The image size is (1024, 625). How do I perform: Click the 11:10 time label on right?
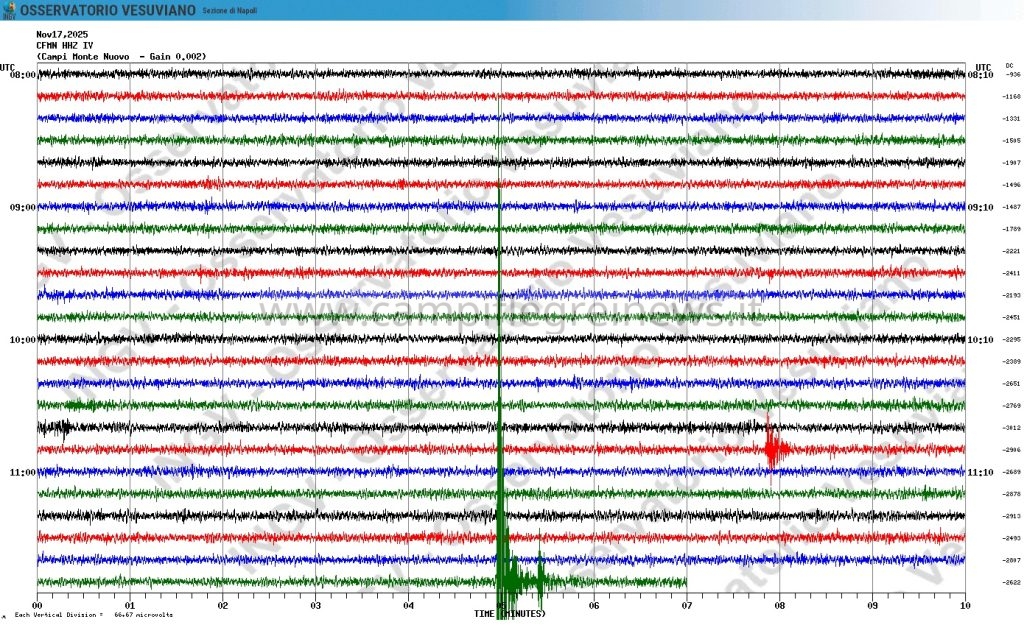point(980,472)
